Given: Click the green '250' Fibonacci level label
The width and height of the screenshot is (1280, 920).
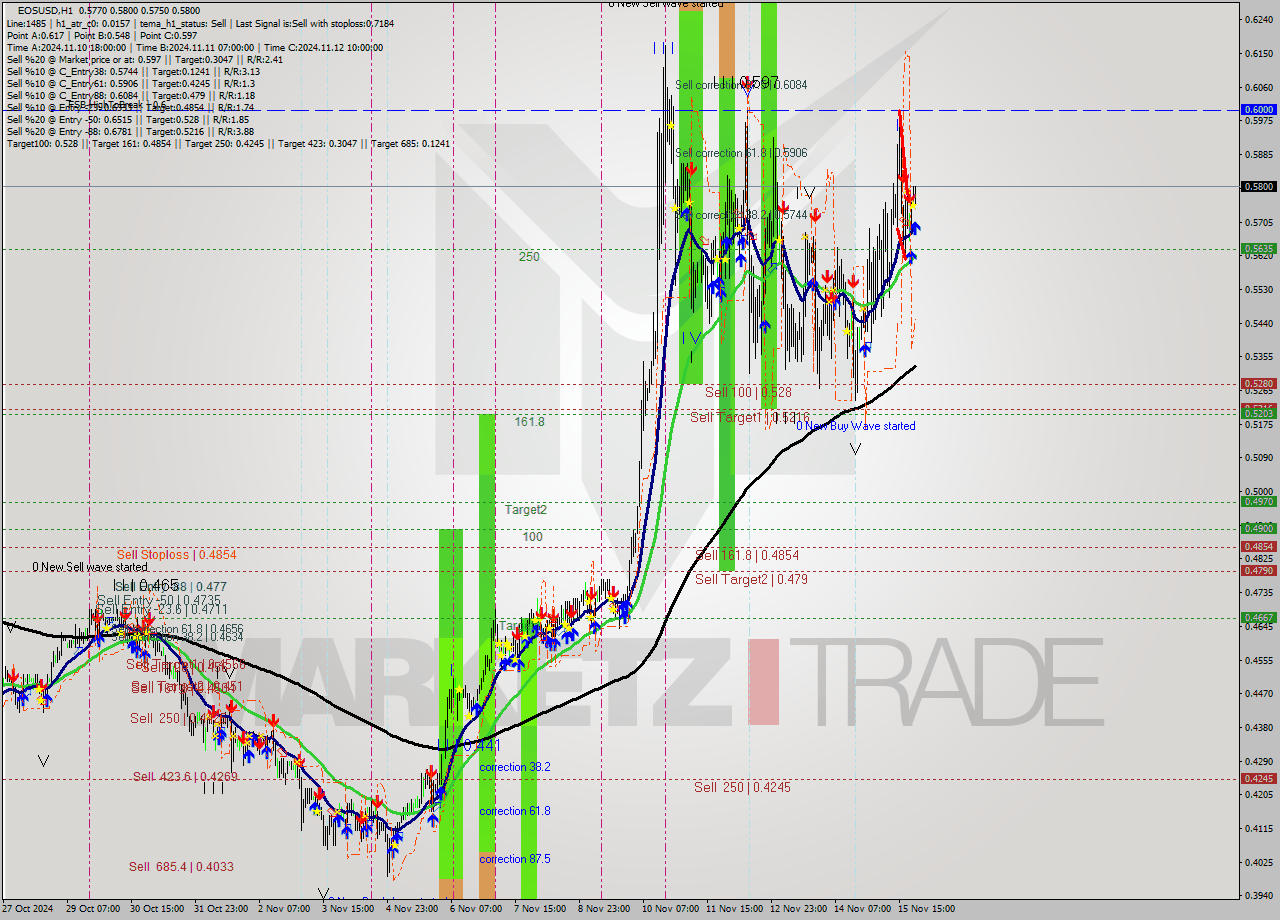Looking at the screenshot, I should [x=529, y=257].
